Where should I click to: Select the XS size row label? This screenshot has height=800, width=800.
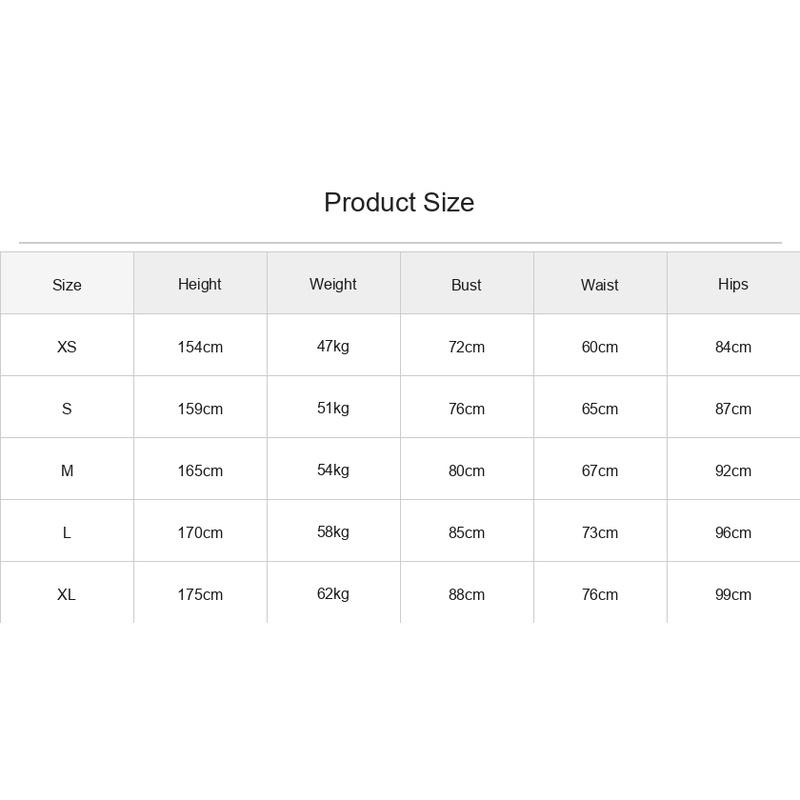[x=67, y=347]
